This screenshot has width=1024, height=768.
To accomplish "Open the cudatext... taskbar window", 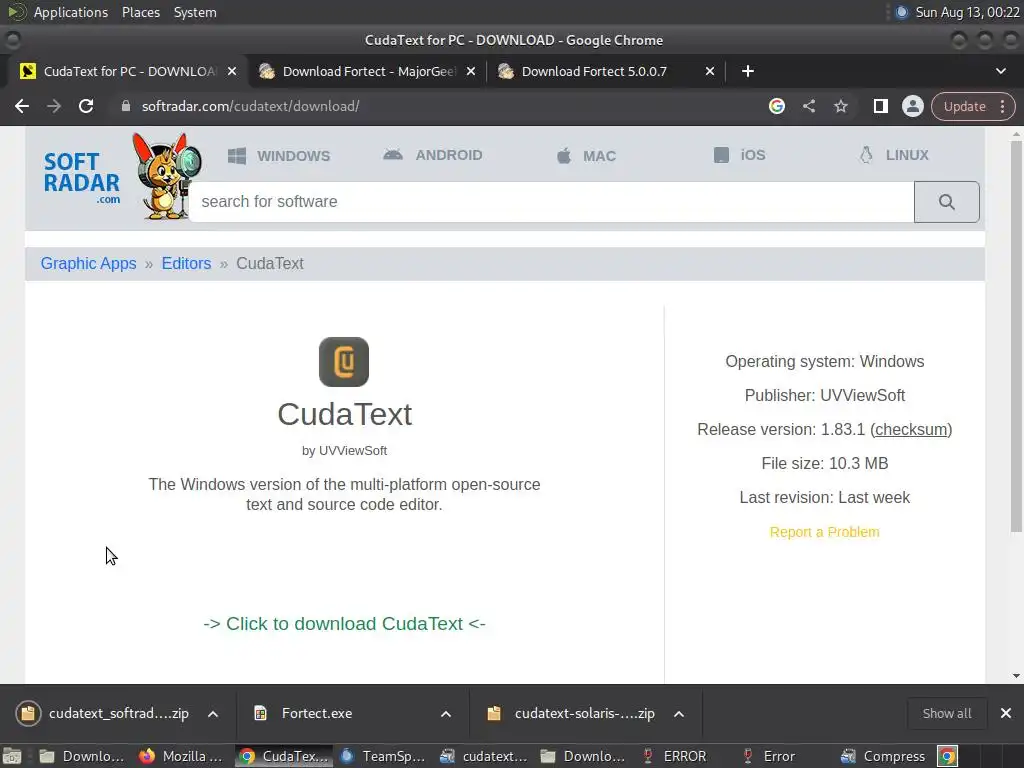I will [483, 756].
